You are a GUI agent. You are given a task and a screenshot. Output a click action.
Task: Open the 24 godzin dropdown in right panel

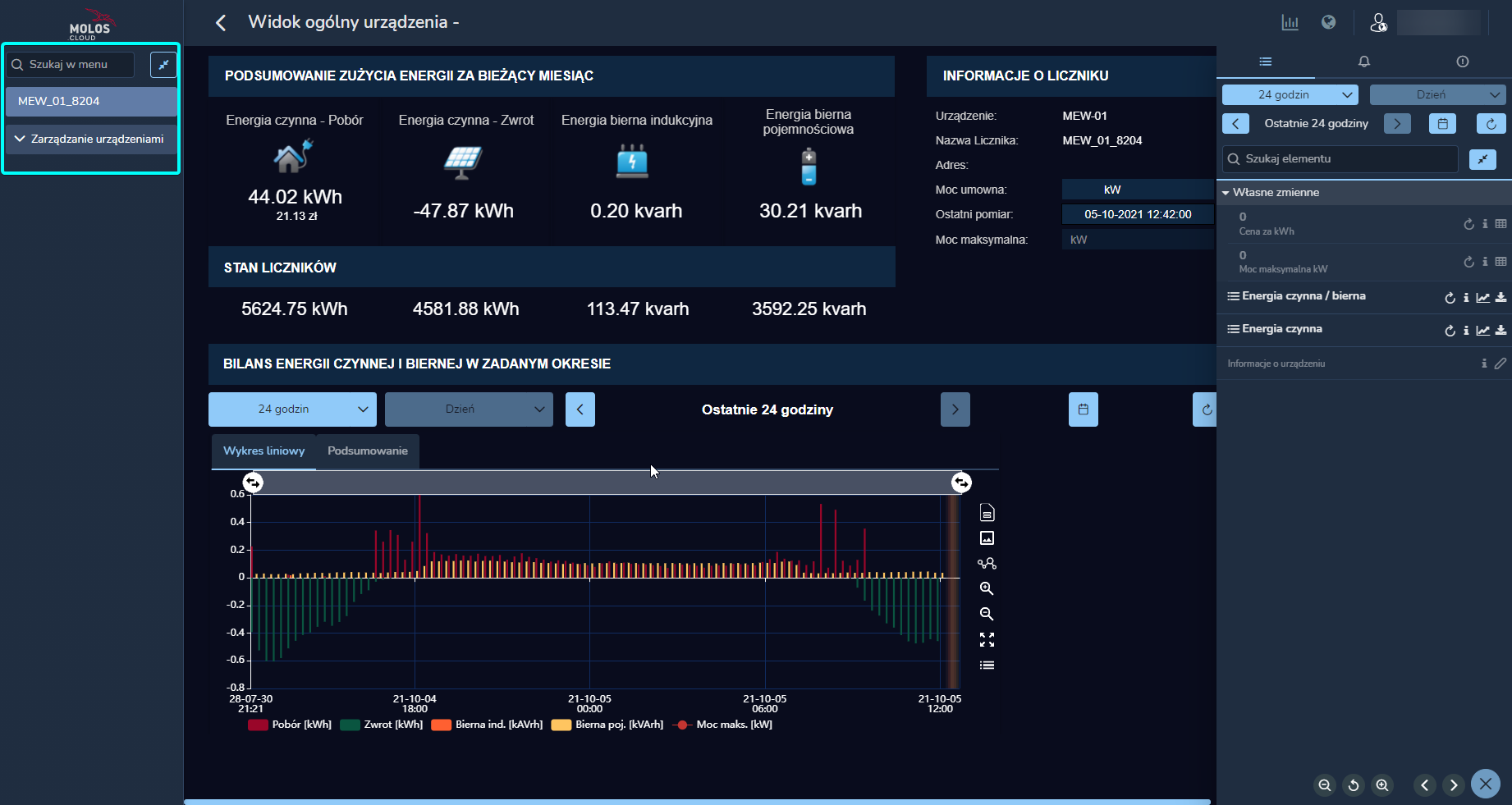pyautogui.click(x=1290, y=94)
